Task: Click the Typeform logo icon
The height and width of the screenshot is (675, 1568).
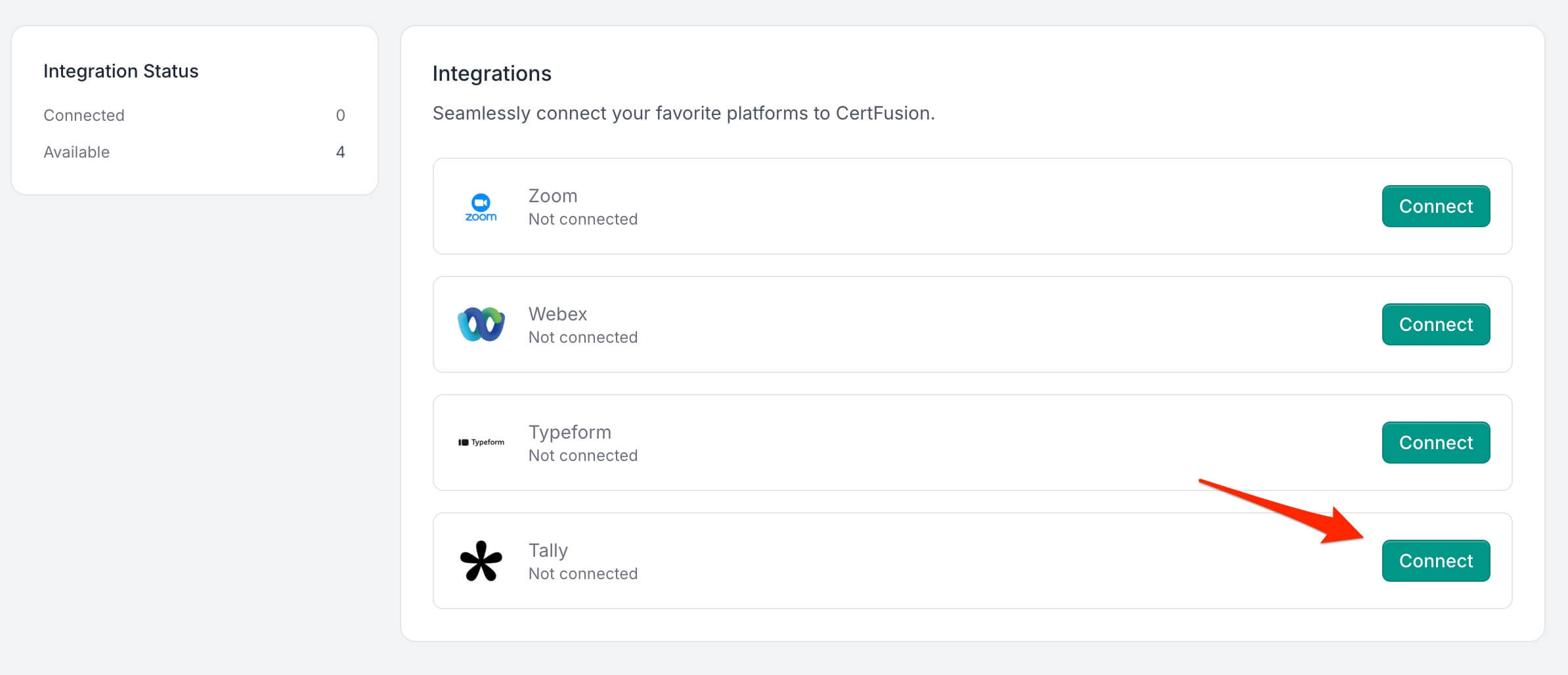Action: pyautogui.click(x=481, y=443)
